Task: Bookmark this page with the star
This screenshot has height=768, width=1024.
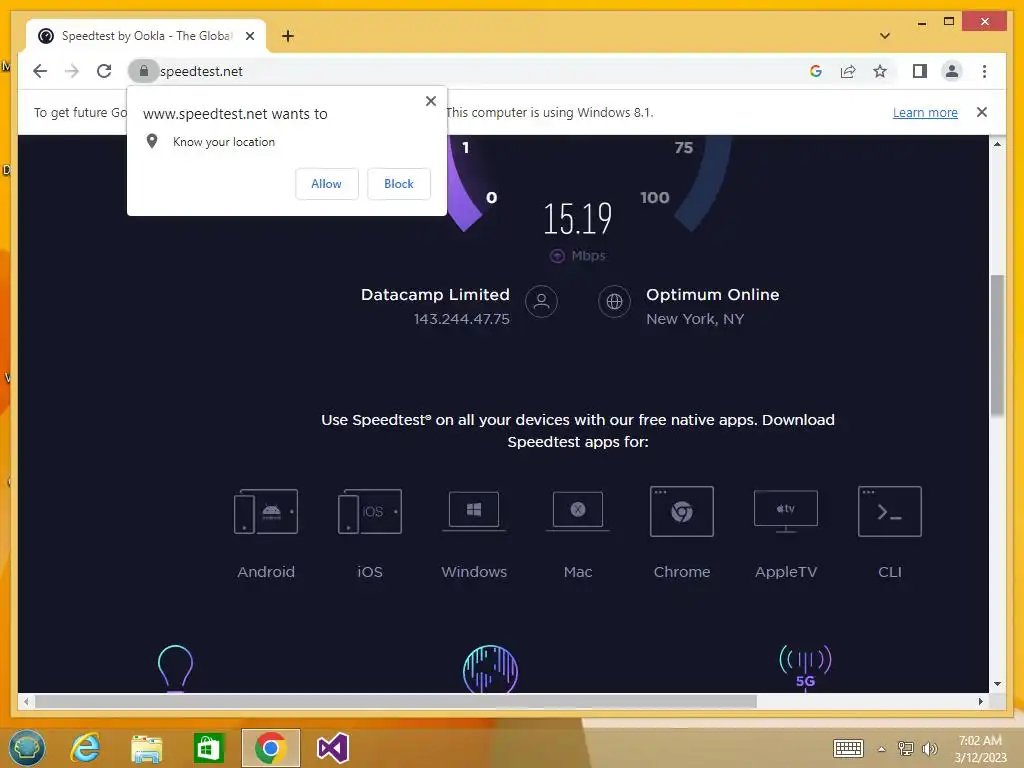Action: point(880,71)
